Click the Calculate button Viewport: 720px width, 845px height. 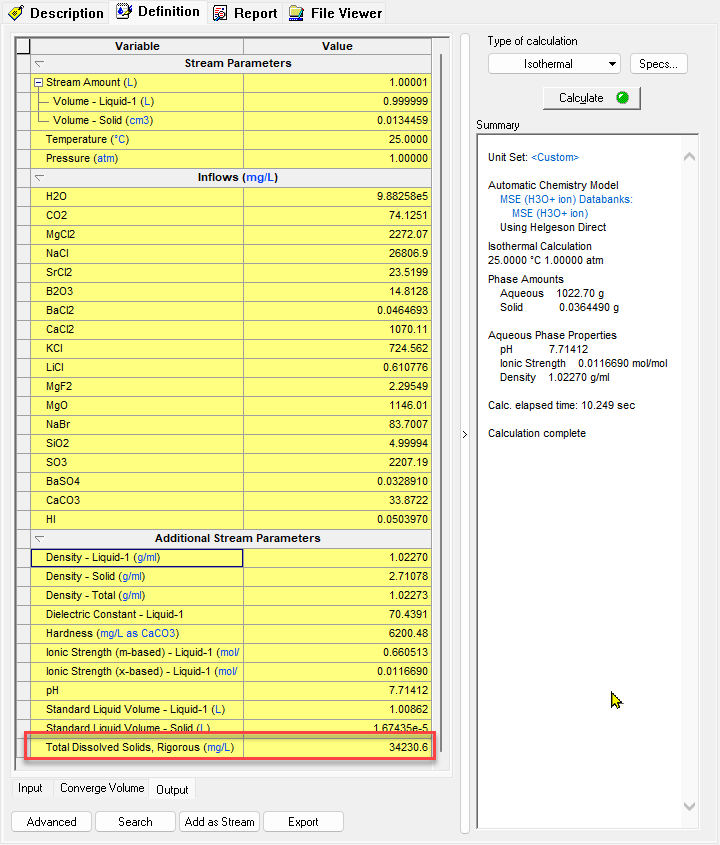591,98
